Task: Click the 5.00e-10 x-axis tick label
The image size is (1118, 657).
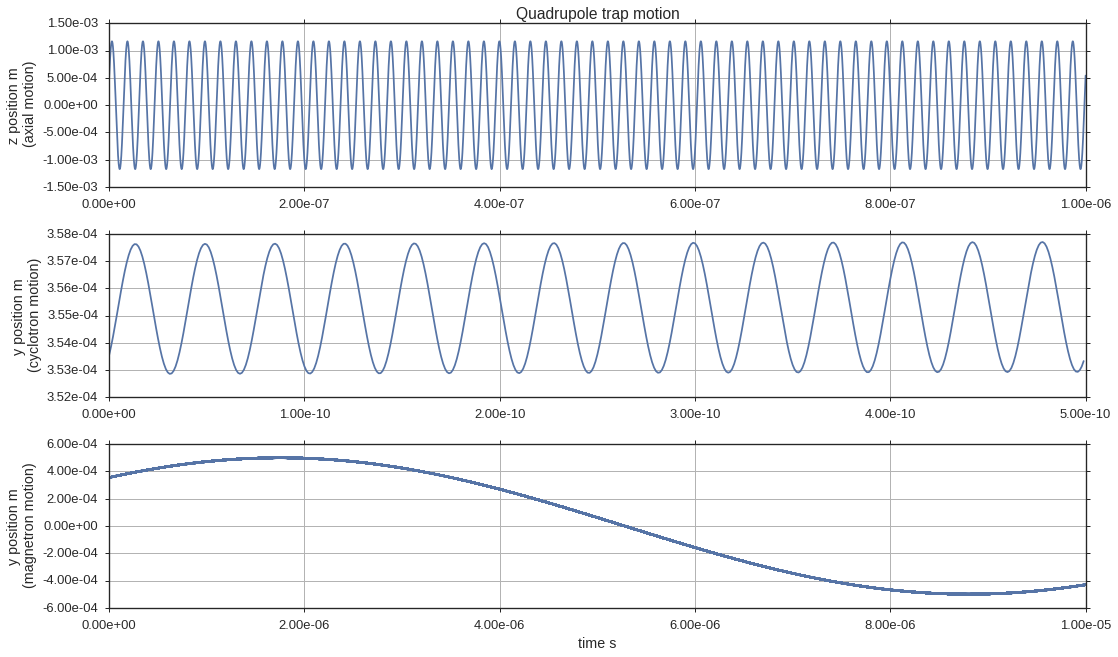Action: pyautogui.click(x=1084, y=414)
